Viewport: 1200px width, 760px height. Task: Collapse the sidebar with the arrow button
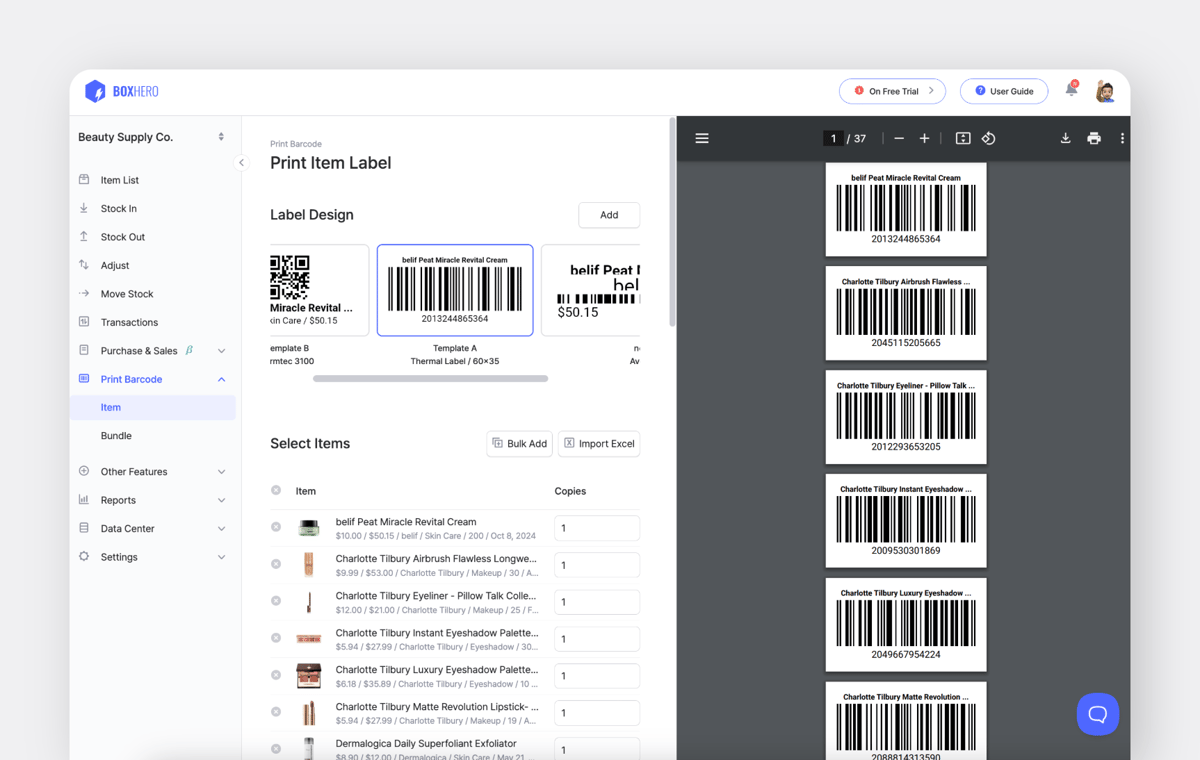[x=241, y=162]
